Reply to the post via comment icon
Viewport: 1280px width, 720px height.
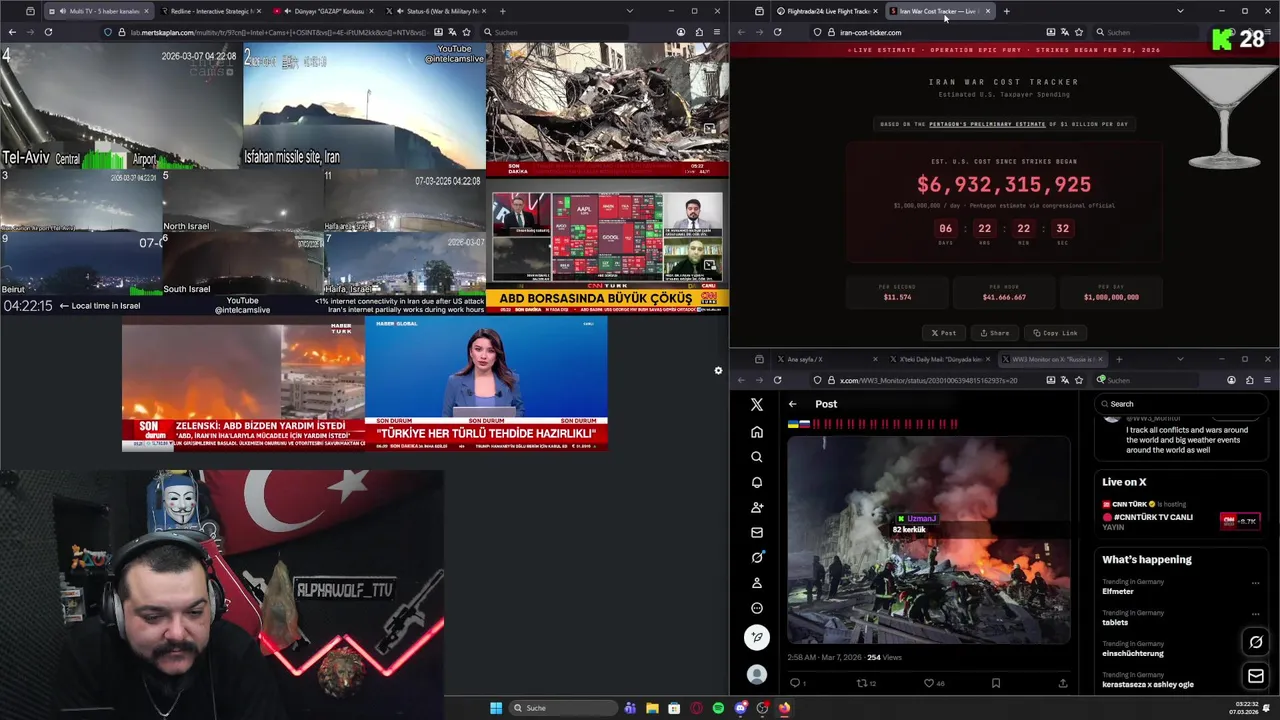(x=796, y=683)
